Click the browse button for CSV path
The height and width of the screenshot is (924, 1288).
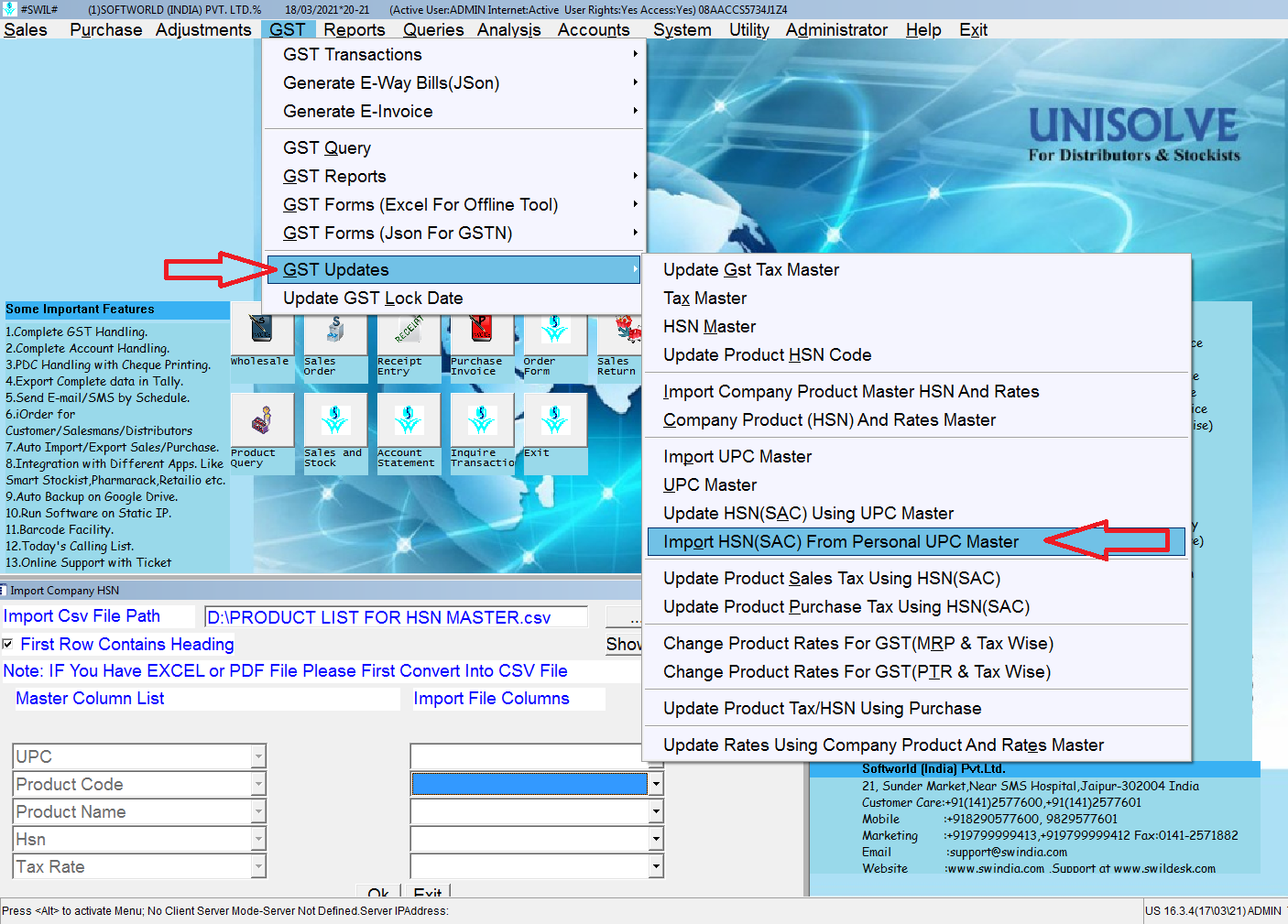coord(624,617)
